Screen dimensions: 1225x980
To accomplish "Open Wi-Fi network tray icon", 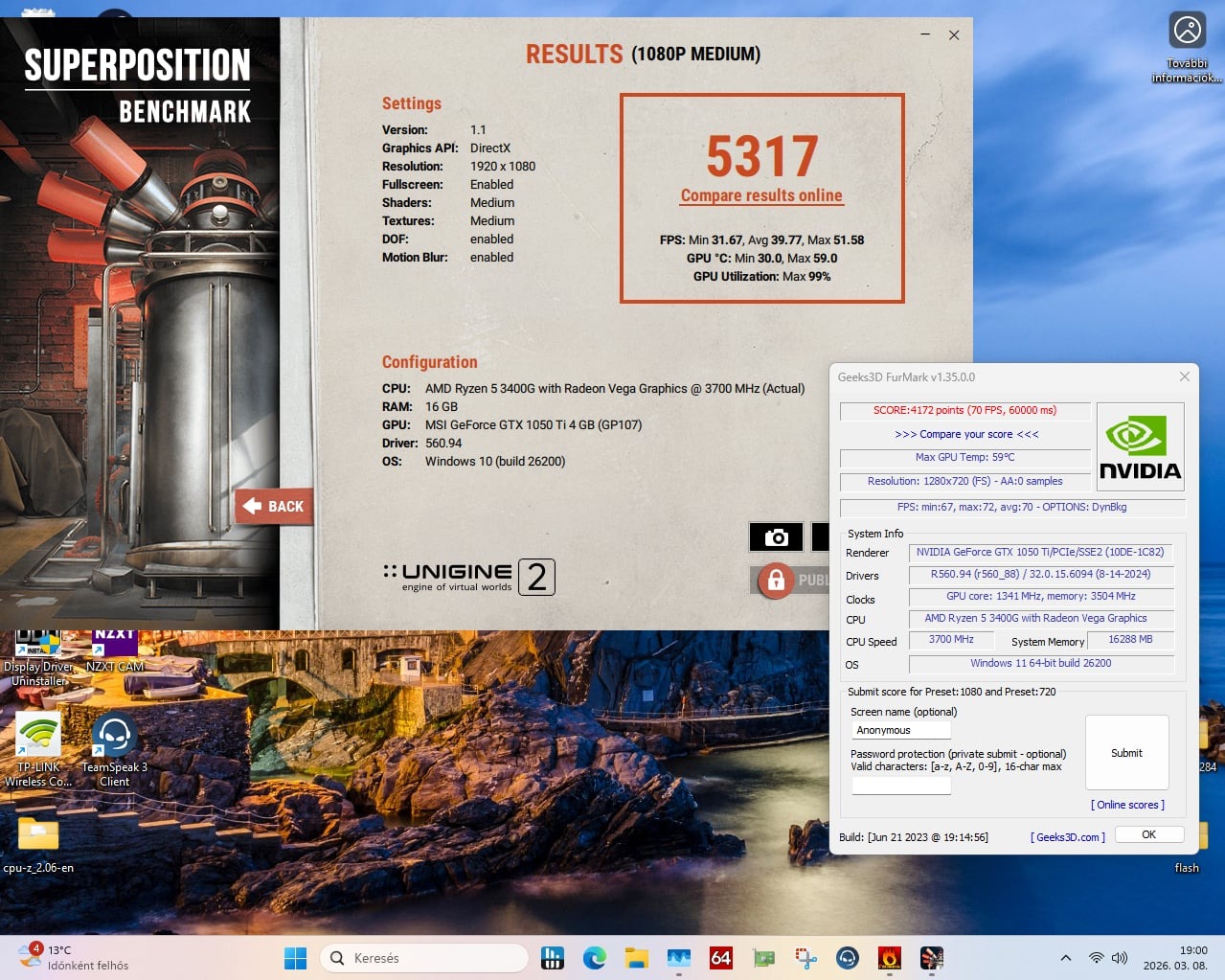I will (x=1097, y=958).
